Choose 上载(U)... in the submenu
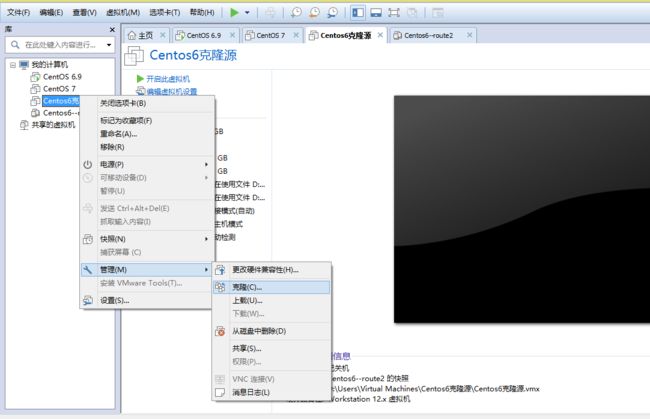This screenshot has width=650, height=419. point(272,300)
